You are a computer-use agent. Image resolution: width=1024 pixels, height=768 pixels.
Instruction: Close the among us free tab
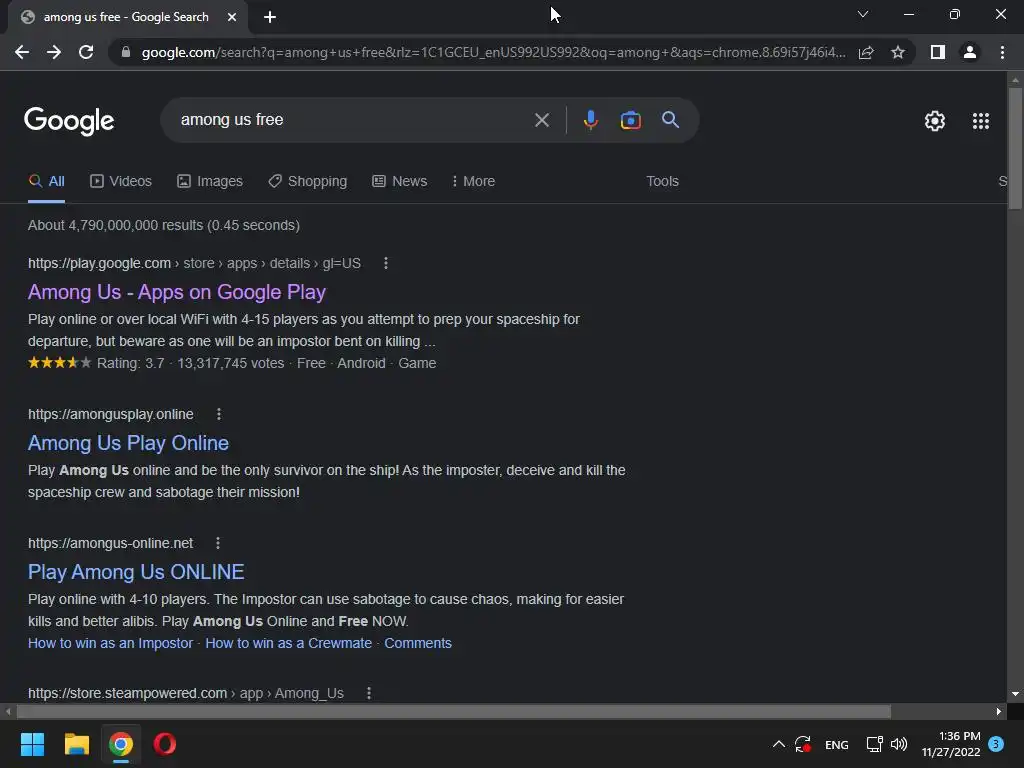tap(232, 17)
